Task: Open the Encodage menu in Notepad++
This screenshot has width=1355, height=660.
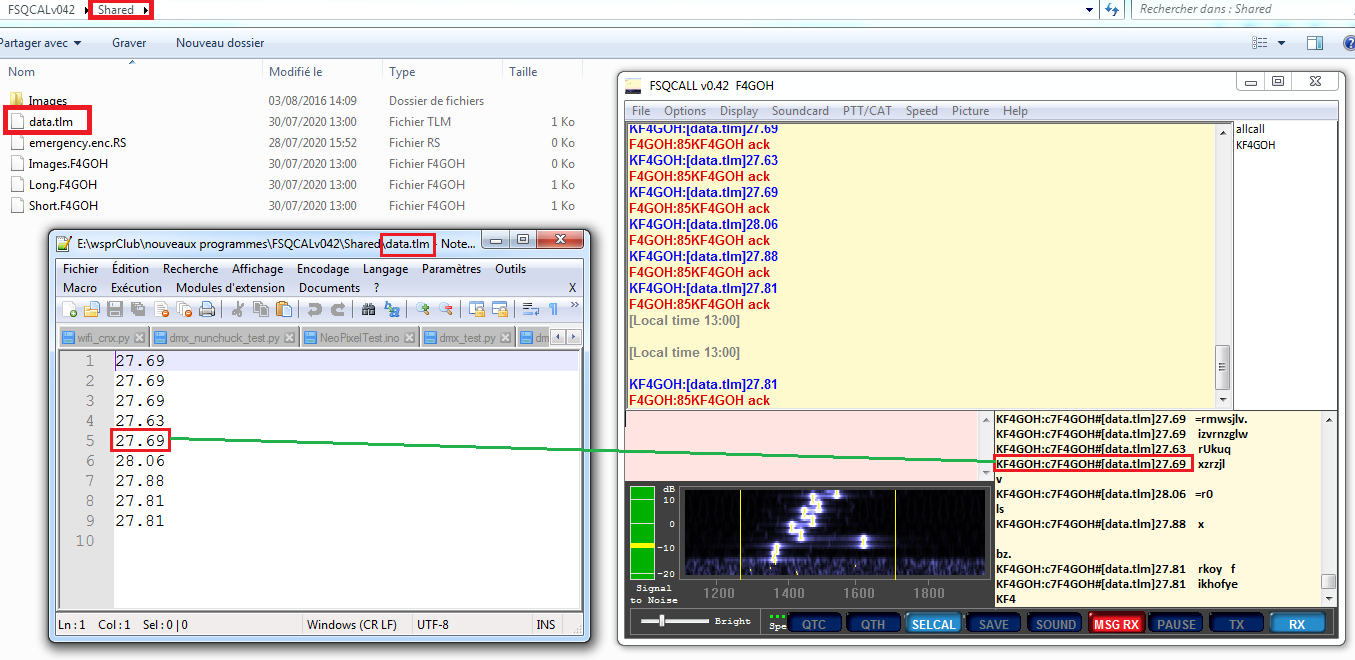Action: [x=323, y=269]
